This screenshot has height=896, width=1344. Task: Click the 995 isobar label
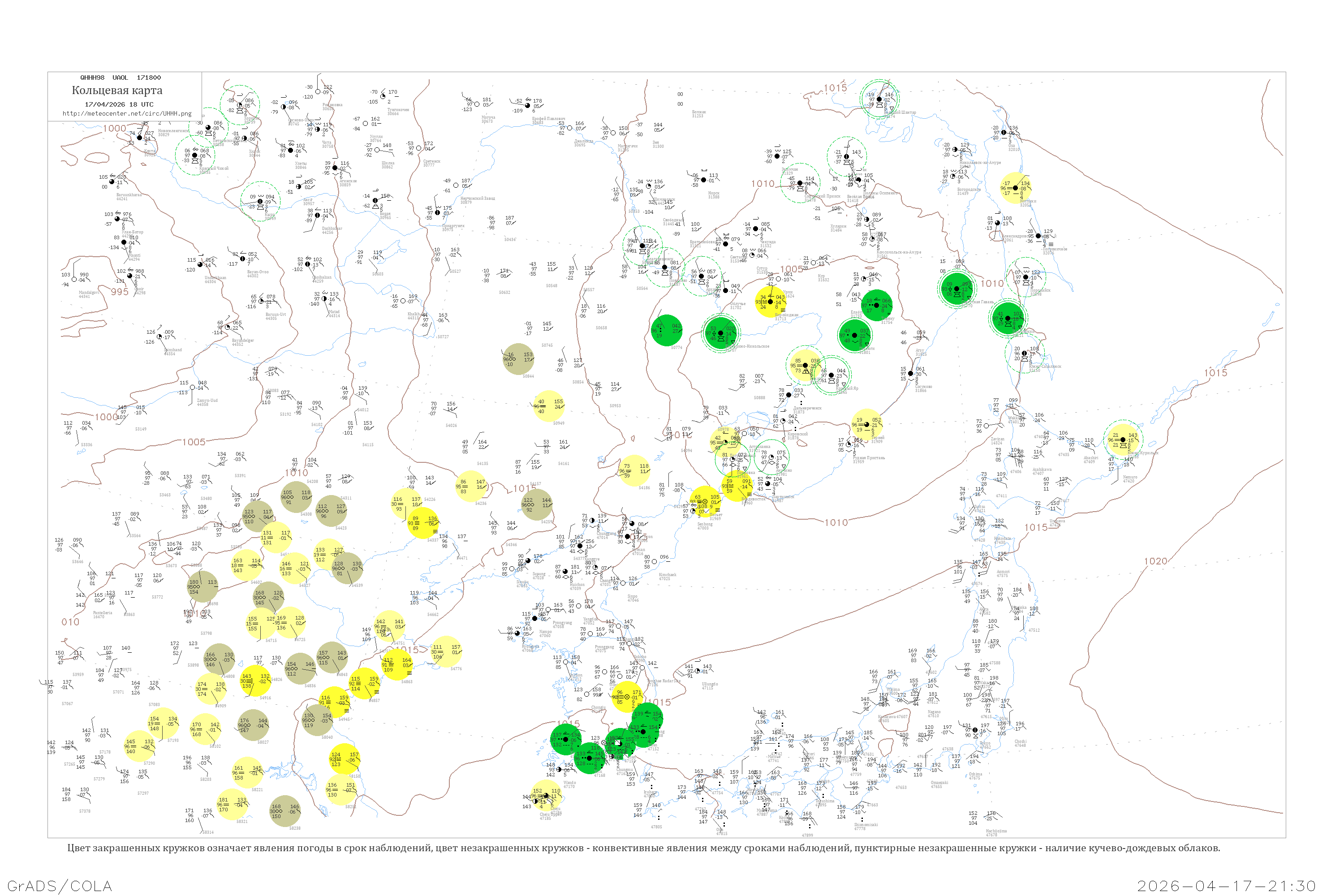[120, 292]
